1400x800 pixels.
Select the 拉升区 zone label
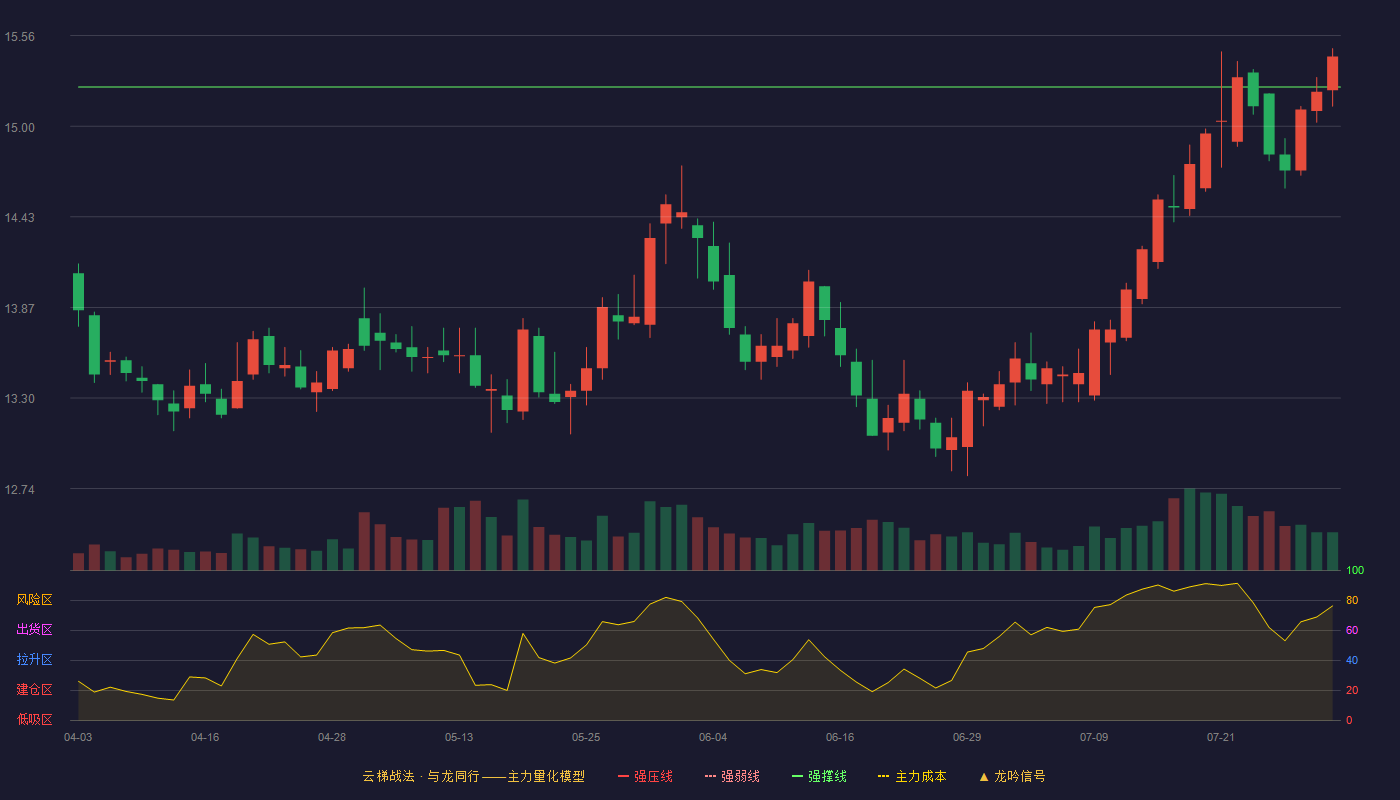click(x=34, y=660)
